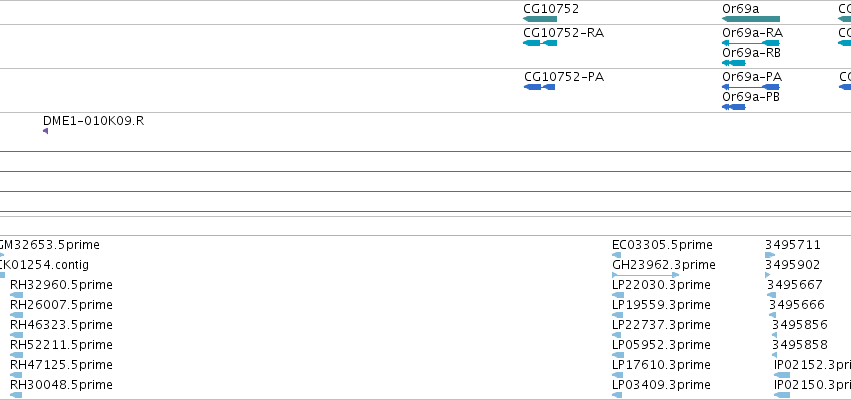851x400 pixels.
Task: Open the 3495858 feature label
Action: click(800, 345)
